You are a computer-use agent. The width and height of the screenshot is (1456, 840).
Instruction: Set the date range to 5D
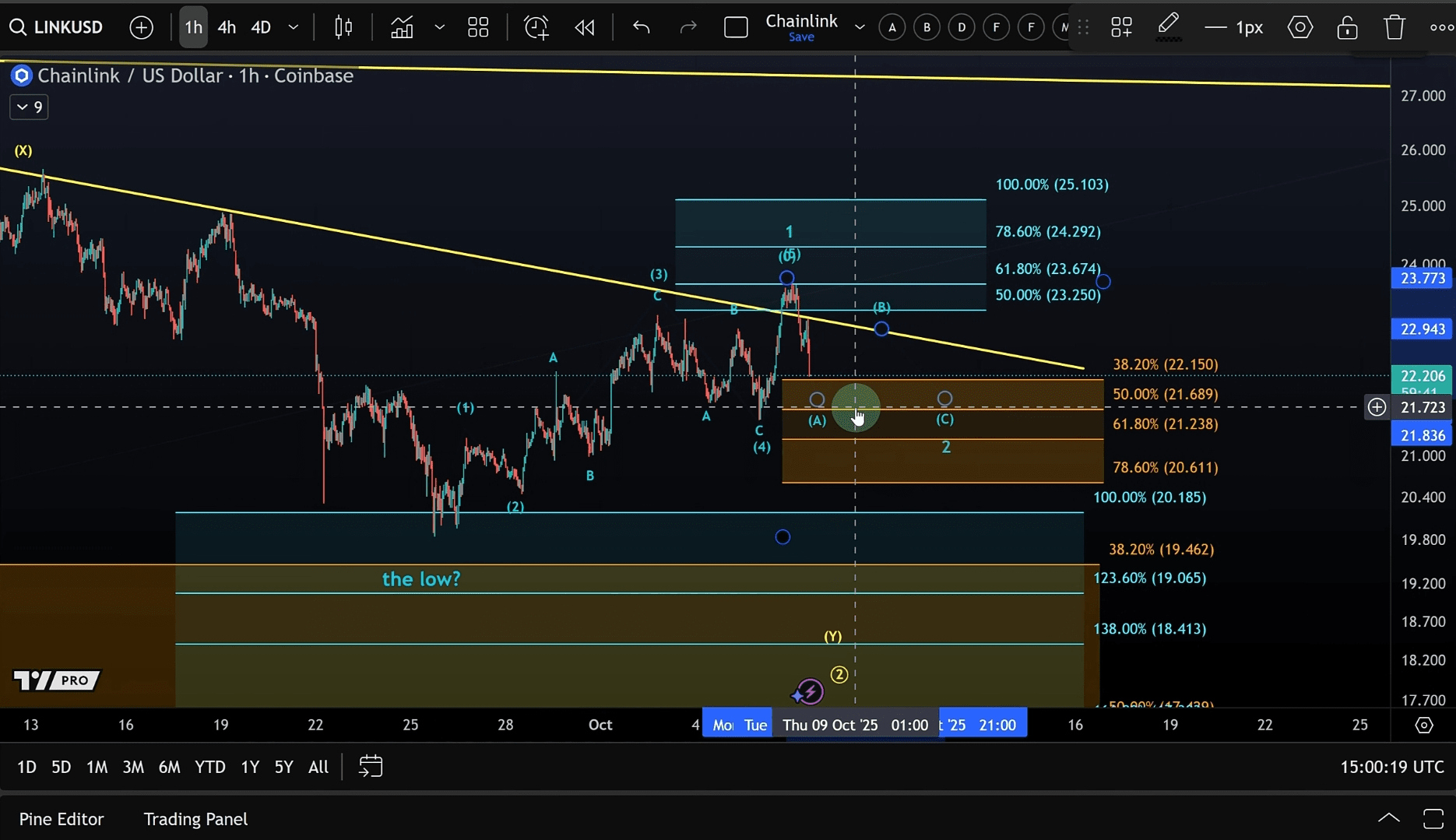[x=61, y=768]
